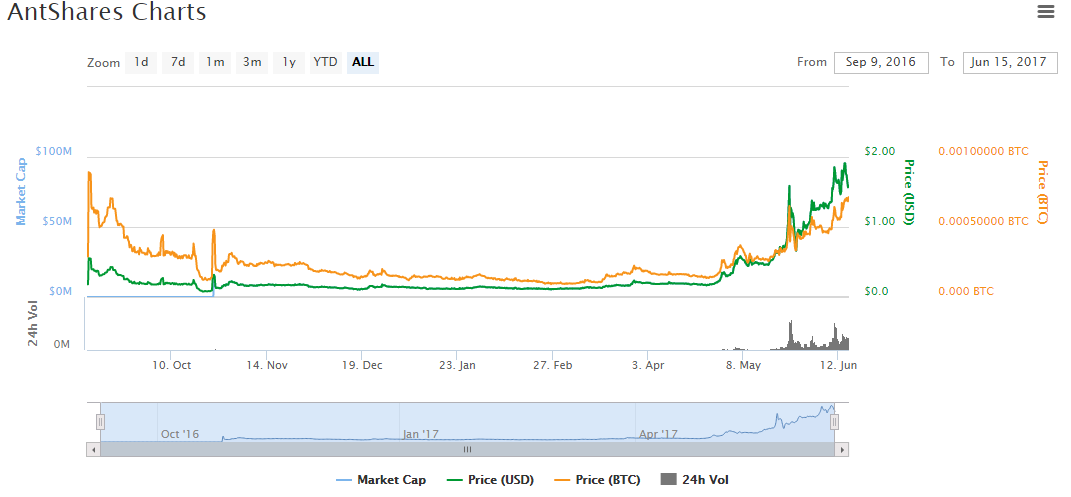Grab the left navigator range handle
Screen dimensions: 1071x497
pyautogui.click(x=100, y=423)
